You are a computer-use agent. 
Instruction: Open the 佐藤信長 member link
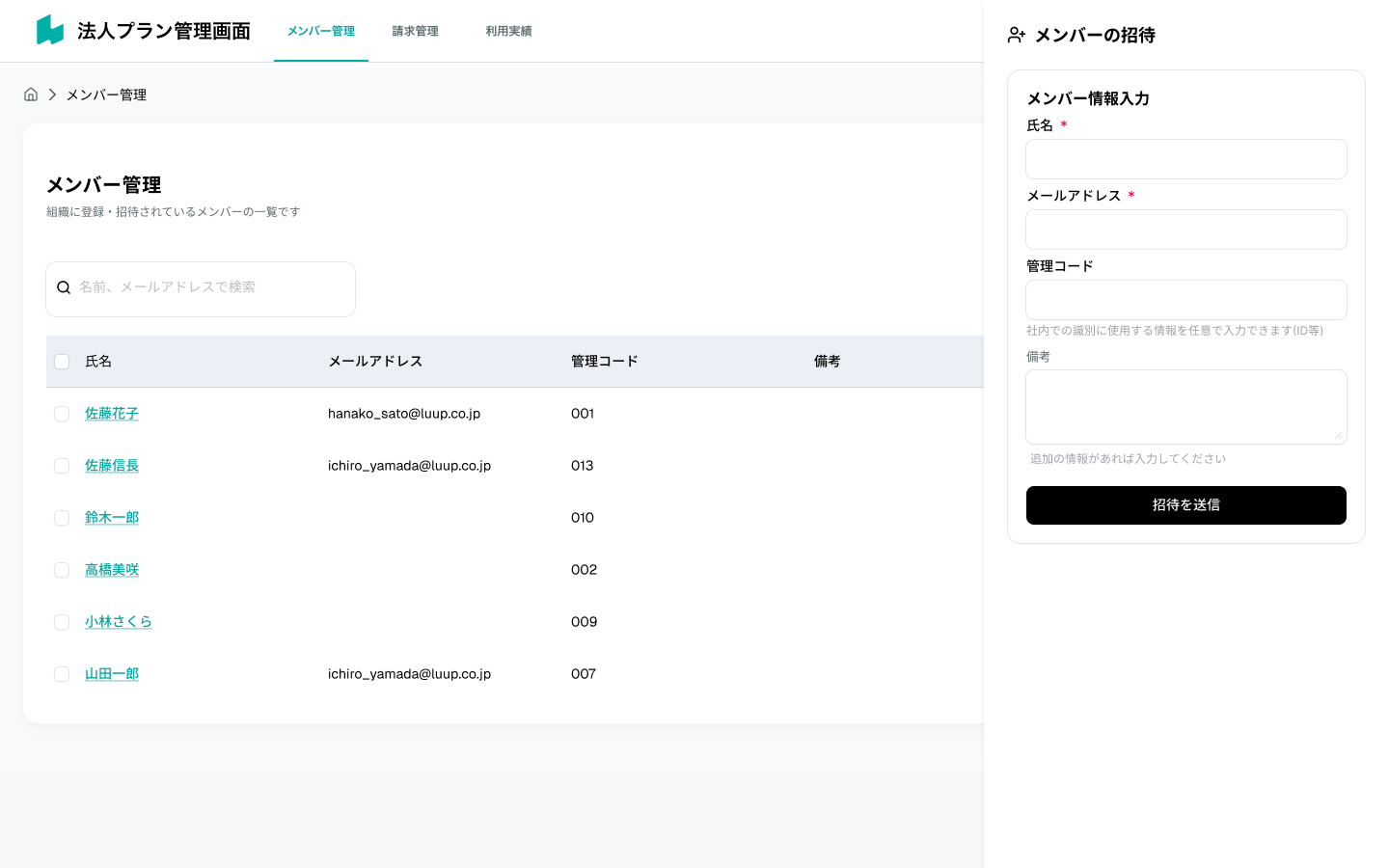(111, 466)
